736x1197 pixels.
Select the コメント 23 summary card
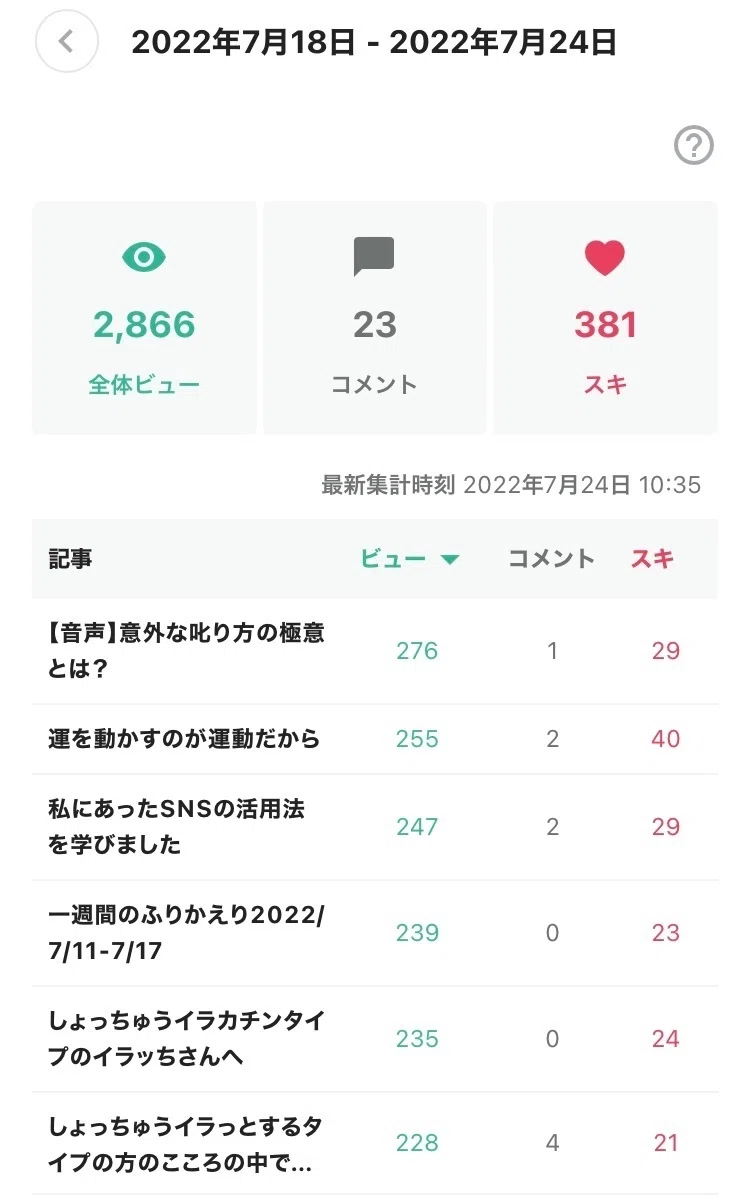click(375, 318)
